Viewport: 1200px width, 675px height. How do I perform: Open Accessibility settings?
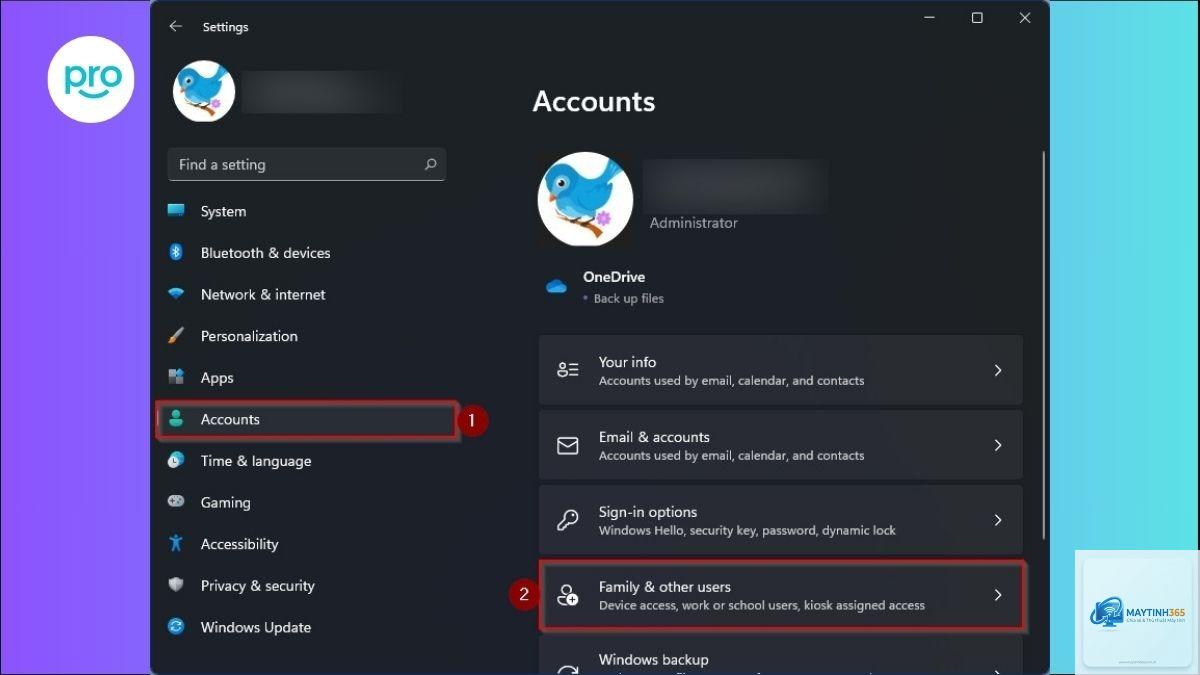(305, 543)
